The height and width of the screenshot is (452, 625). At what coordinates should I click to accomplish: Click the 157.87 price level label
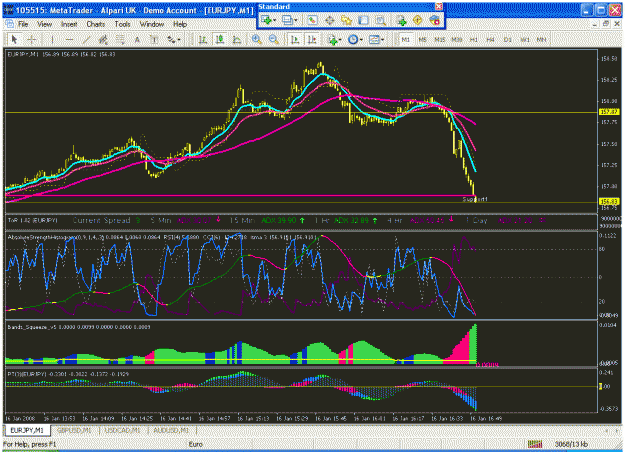coord(609,112)
